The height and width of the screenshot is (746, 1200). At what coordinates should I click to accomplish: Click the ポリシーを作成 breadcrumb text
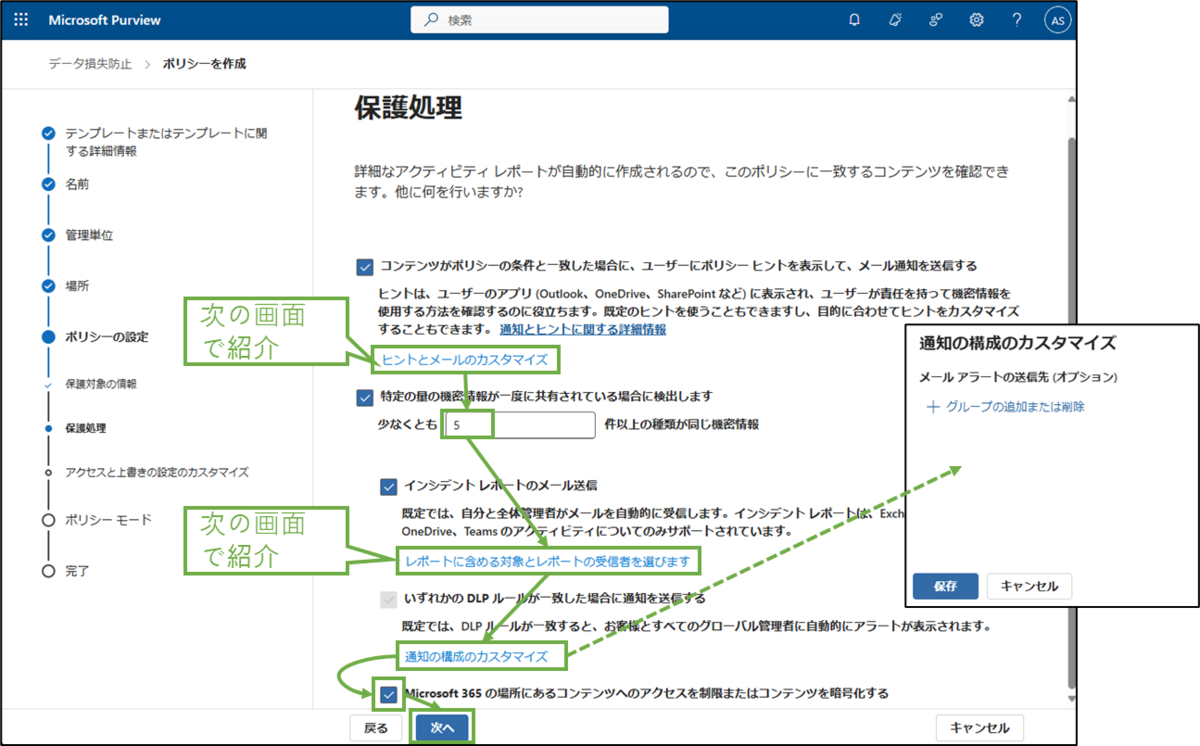(x=204, y=64)
